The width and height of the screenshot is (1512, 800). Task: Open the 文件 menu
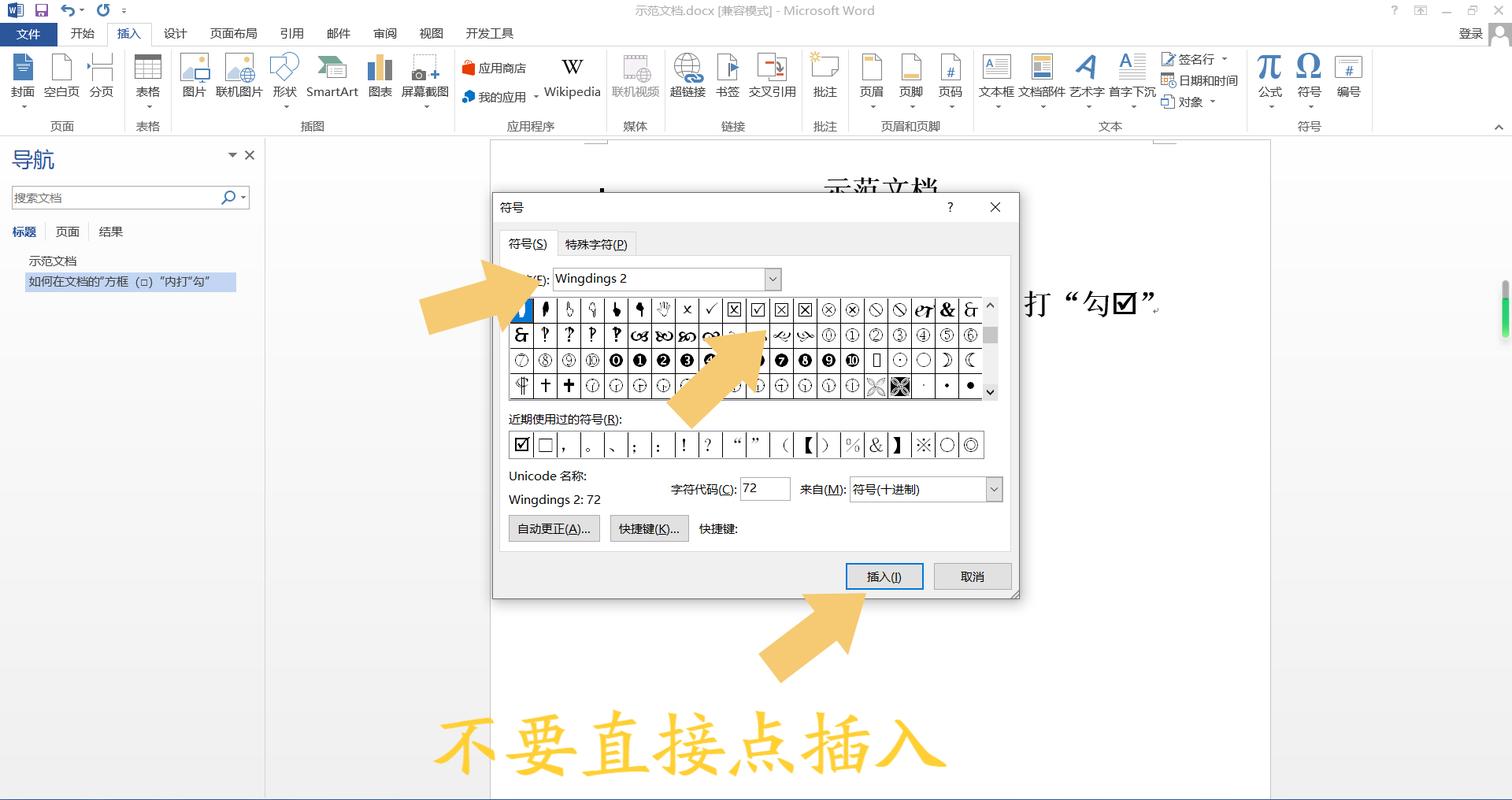coord(28,34)
